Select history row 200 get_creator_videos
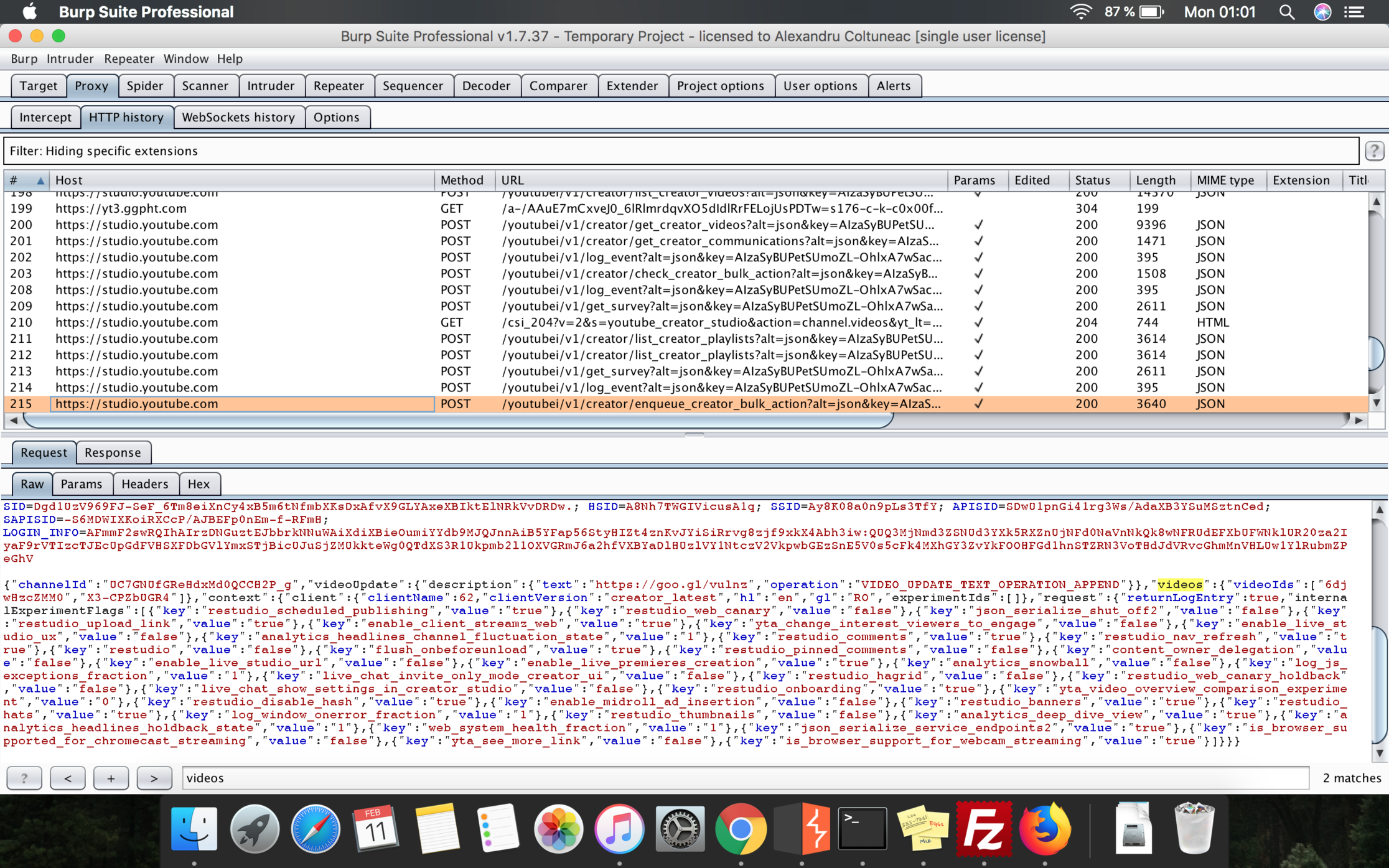 [x=686, y=225]
